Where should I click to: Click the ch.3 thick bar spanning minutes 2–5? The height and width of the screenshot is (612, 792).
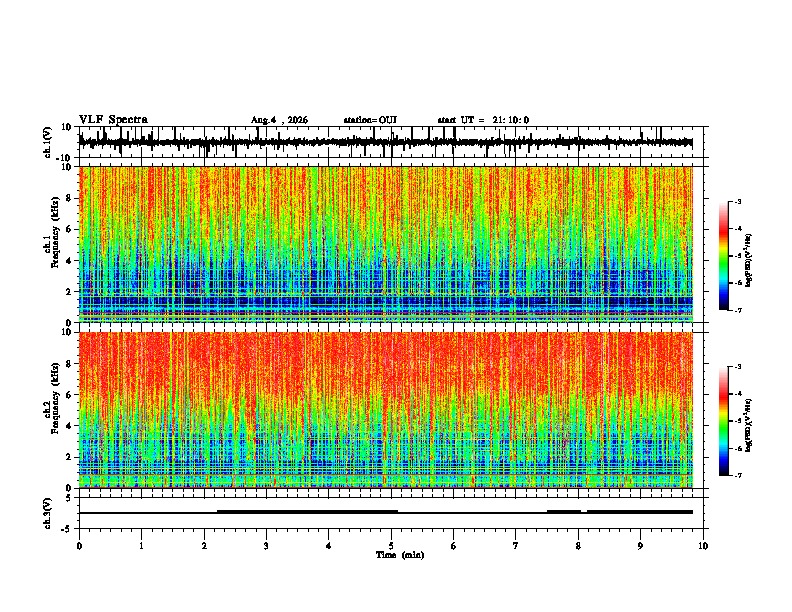pyautogui.click(x=308, y=512)
